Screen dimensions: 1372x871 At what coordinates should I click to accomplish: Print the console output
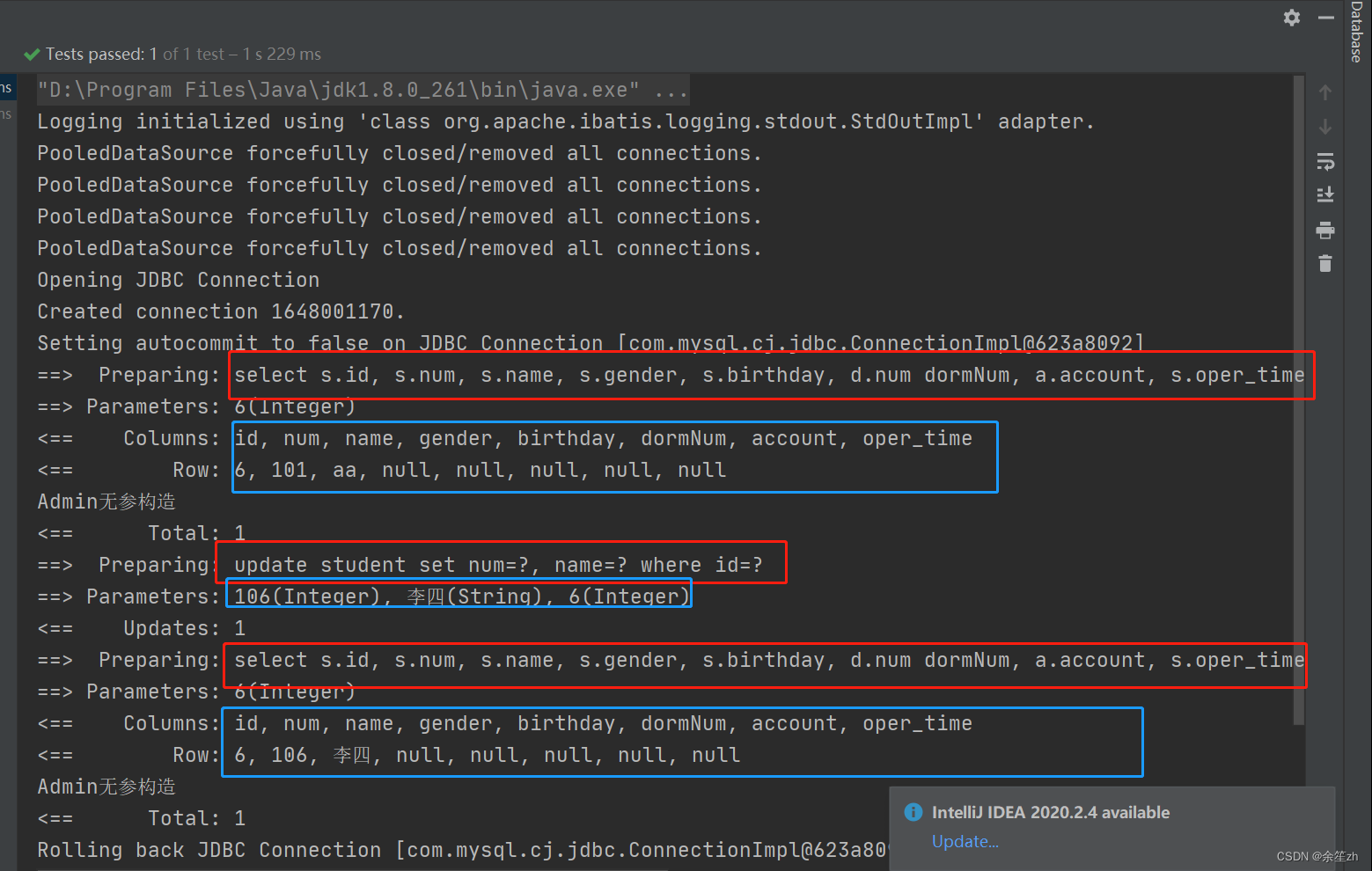[x=1325, y=231]
